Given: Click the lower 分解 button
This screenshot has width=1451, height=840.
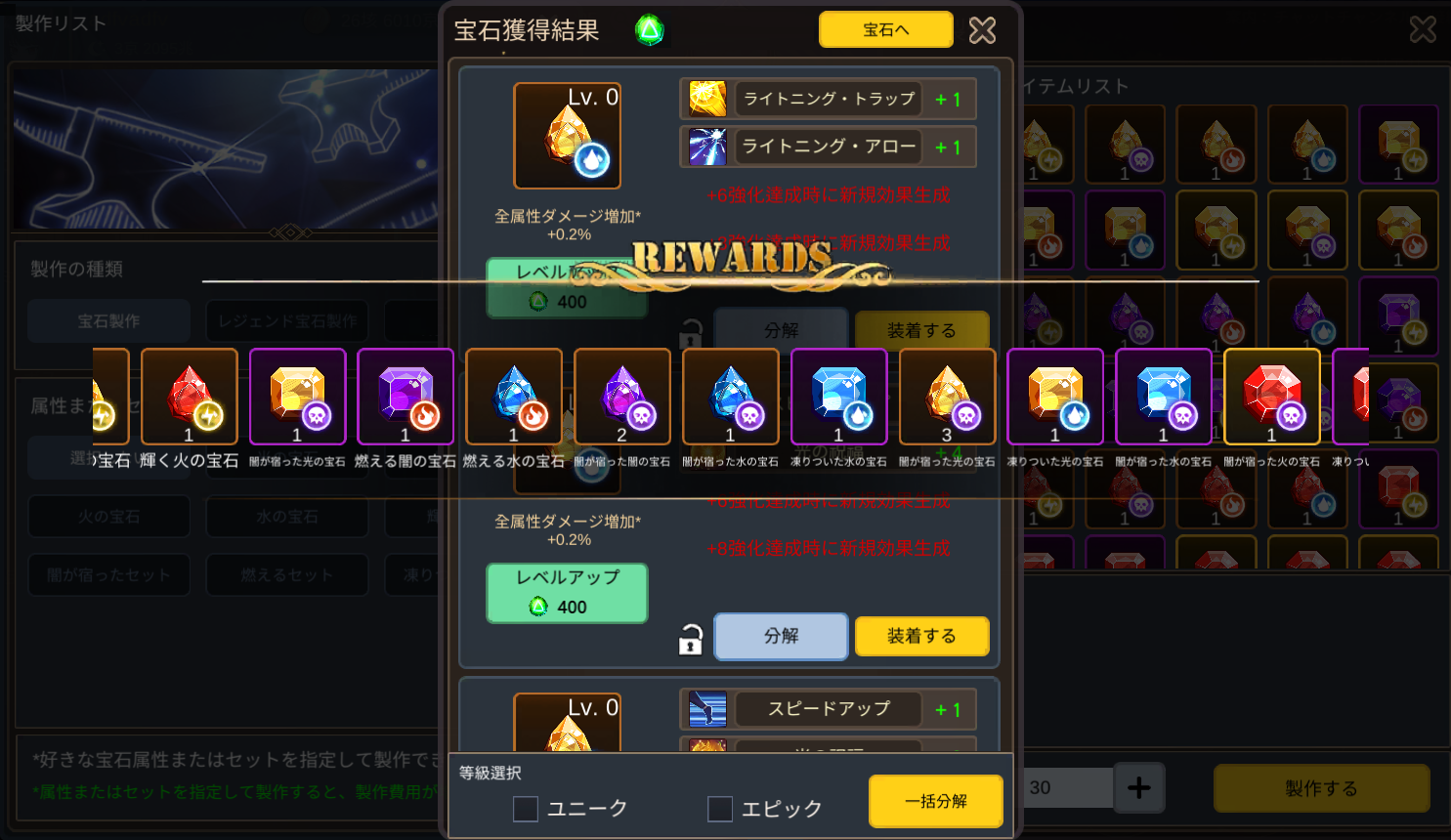Looking at the screenshot, I should [x=781, y=636].
